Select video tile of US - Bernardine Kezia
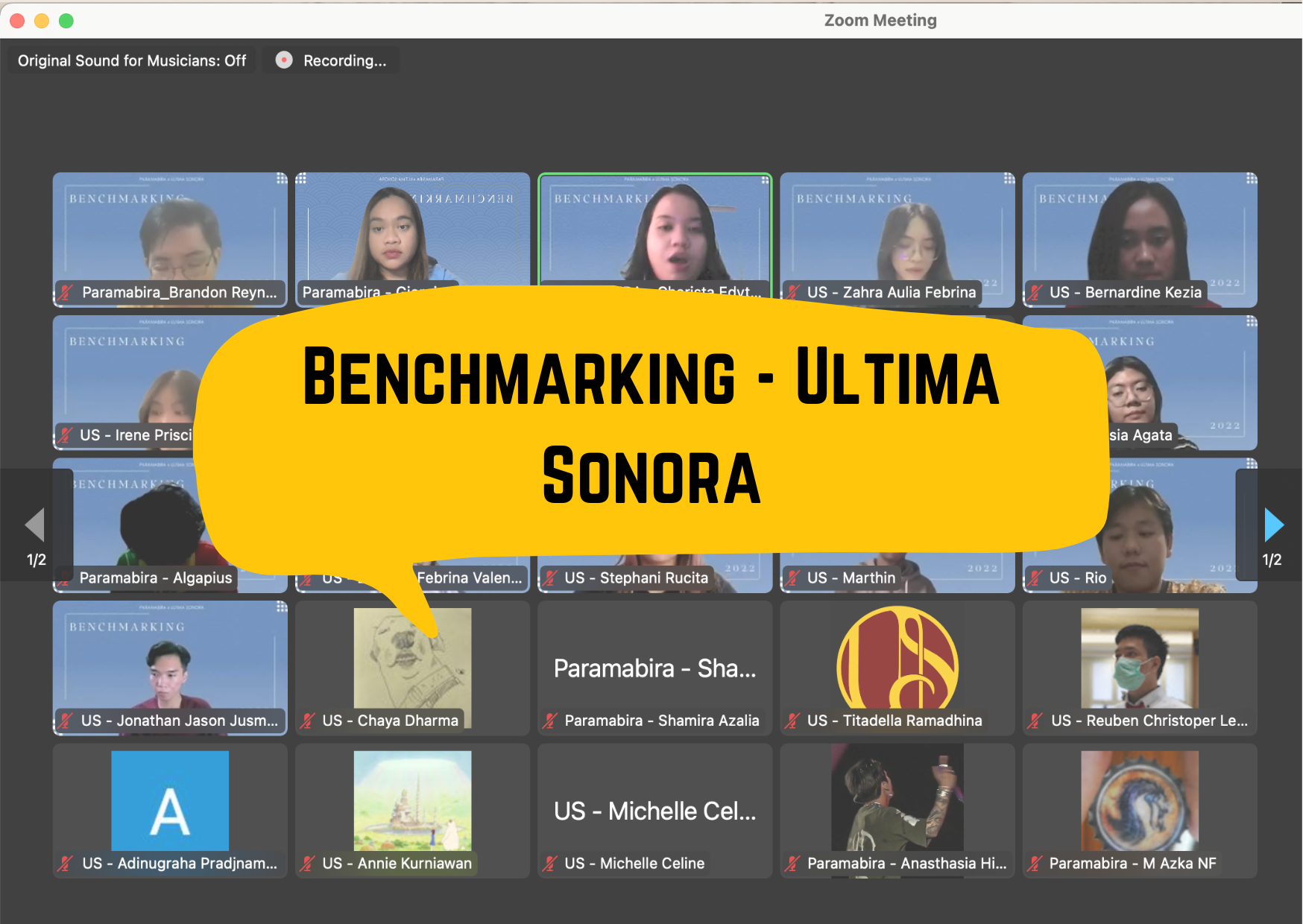The height and width of the screenshot is (924, 1303). pyautogui.click(x=1140, y=239)
